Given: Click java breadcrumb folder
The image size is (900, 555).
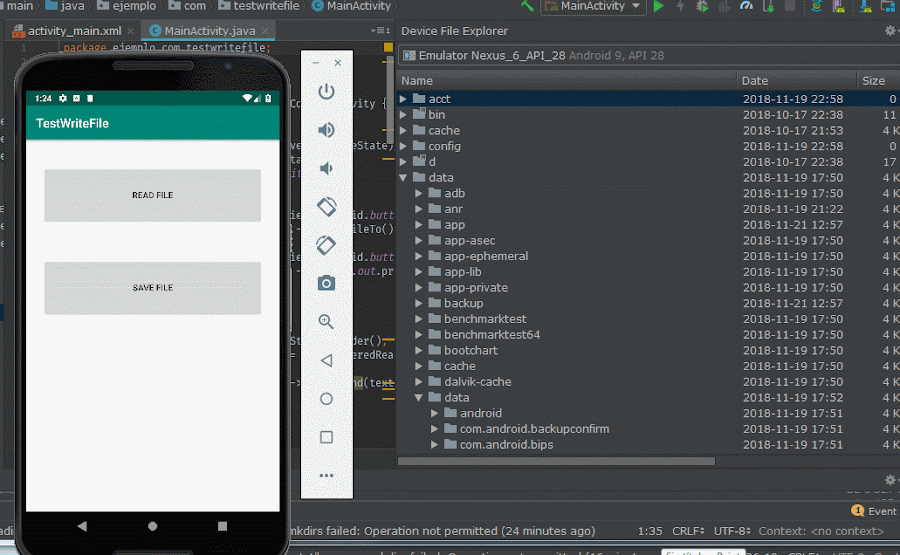Looking at the screenshot, I should click(x=65, y=6).
